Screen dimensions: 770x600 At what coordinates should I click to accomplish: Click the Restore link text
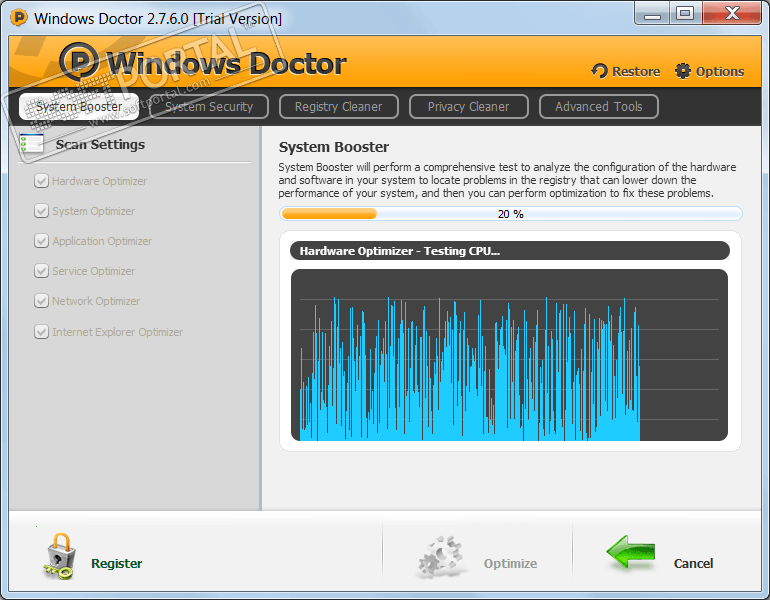(x=636, y=72)
